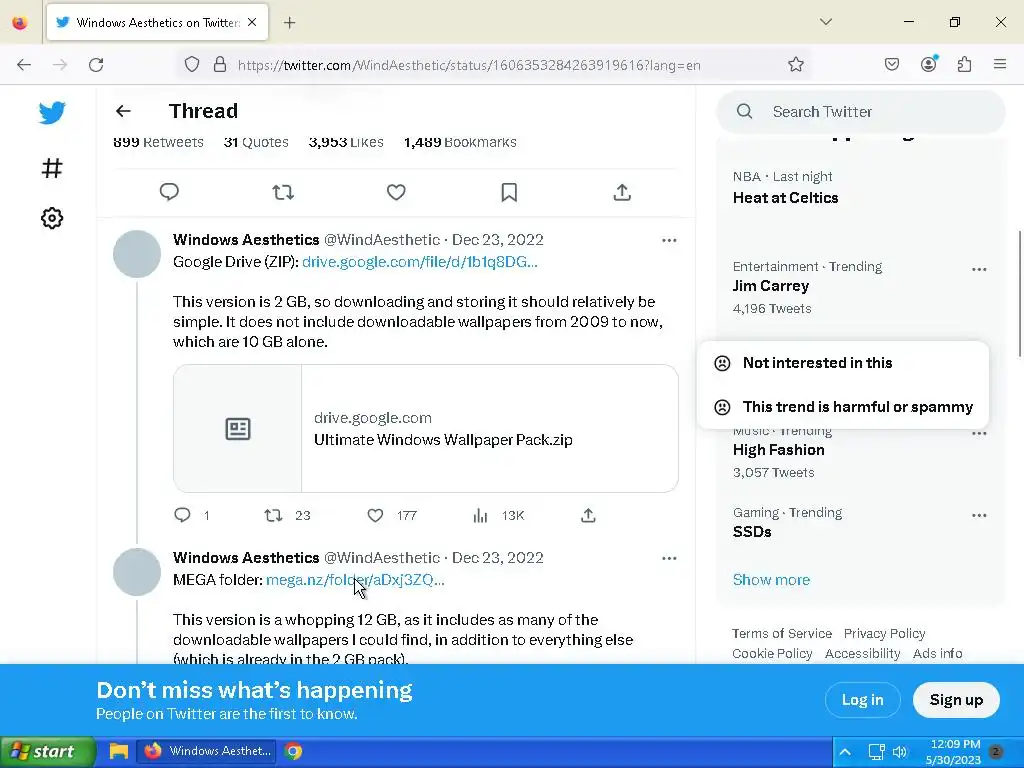The height and width of the screenshot is (768, 1024).
Task: Open volume speaker tray icon
Action: [900, 752]
